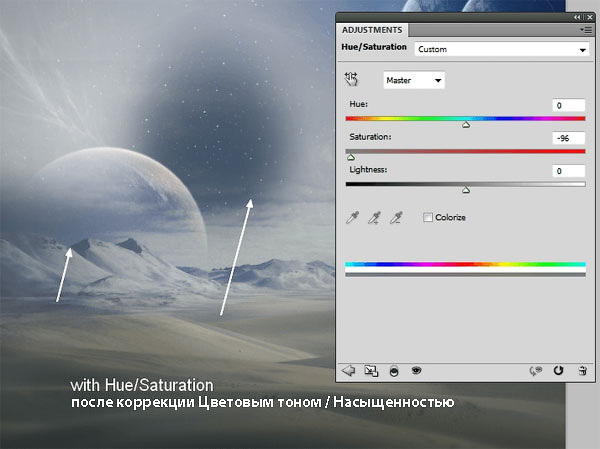Return to adjustment list with back arrow
This screenshot has width=600, height=449.
(x=348, y=371)
